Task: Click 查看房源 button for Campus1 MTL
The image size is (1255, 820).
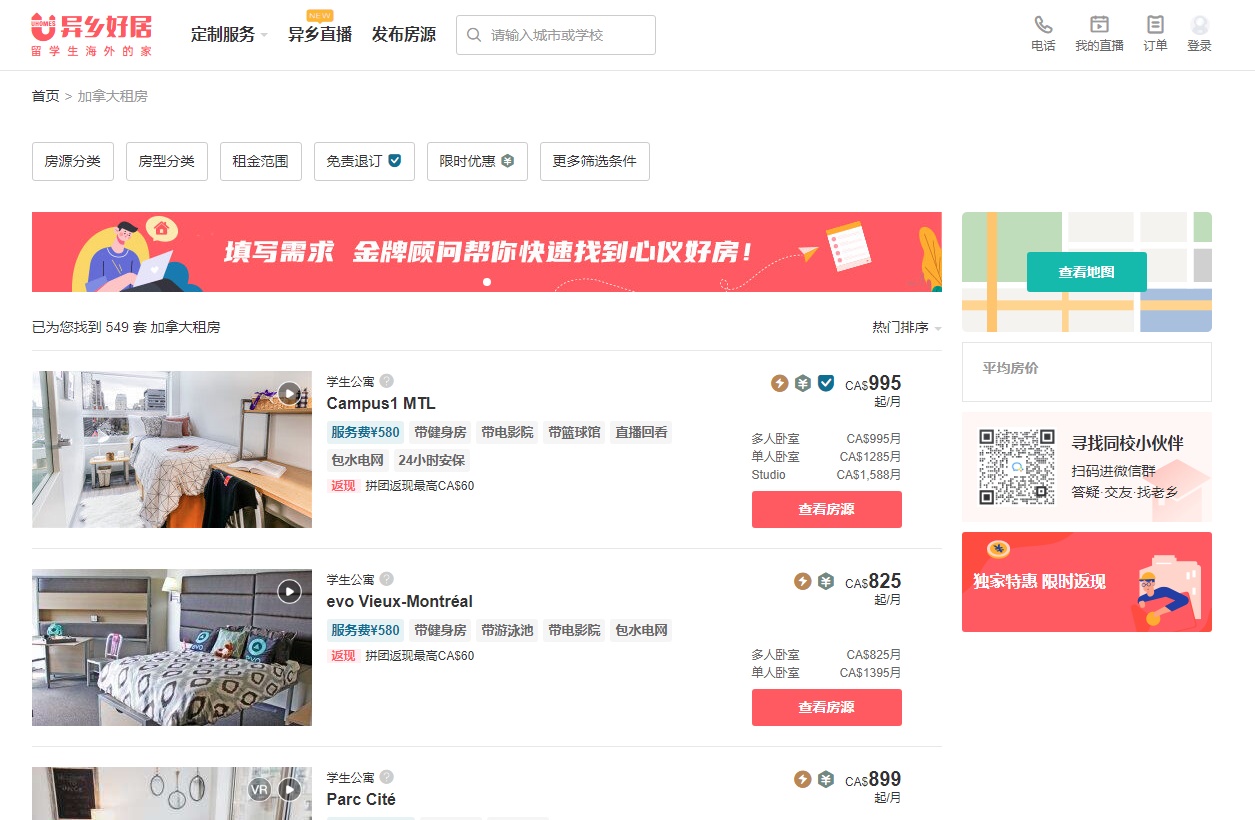Action: (x=826, y=509)
